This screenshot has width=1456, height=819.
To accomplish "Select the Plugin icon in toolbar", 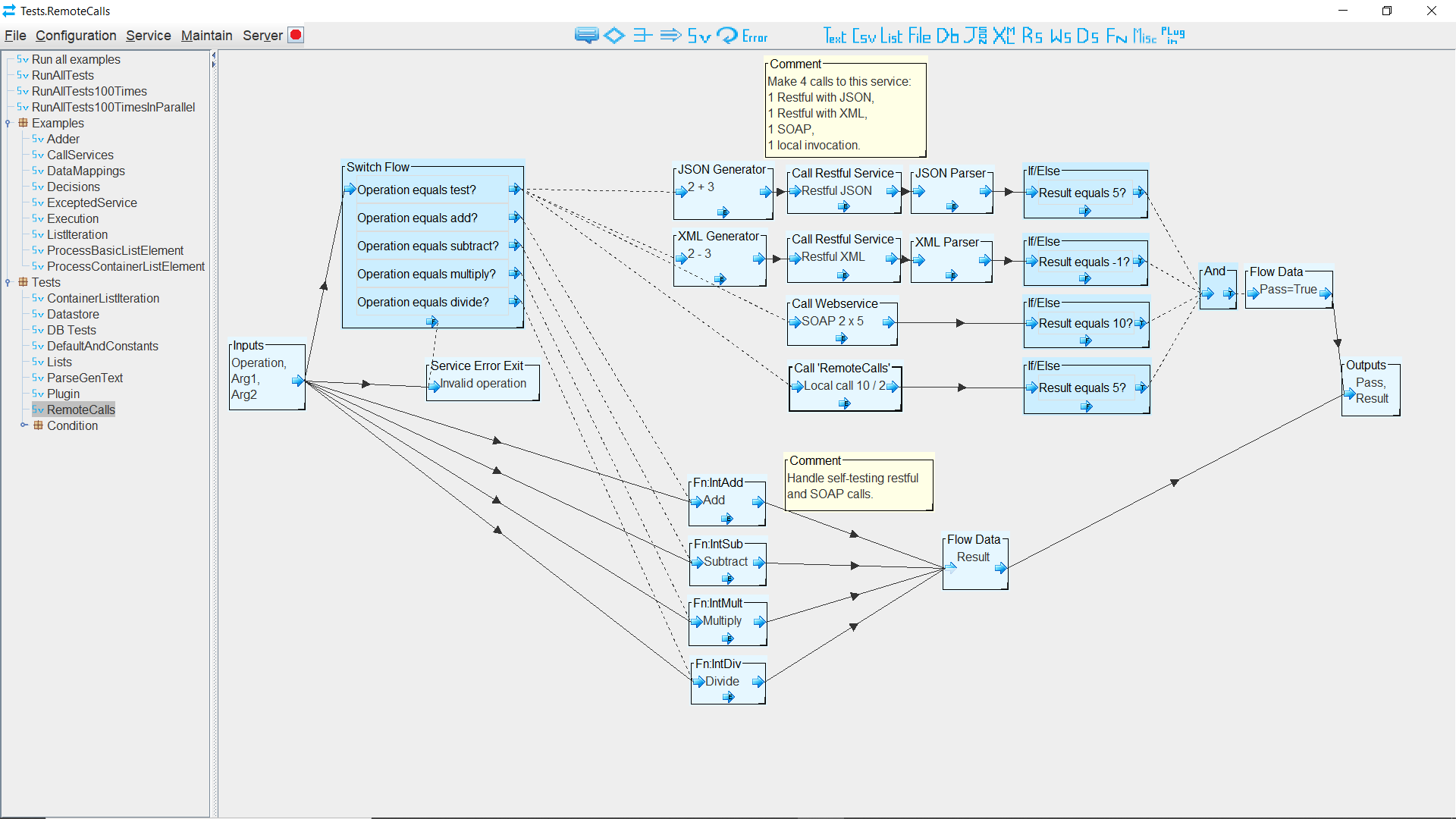I will [1173, 36].
